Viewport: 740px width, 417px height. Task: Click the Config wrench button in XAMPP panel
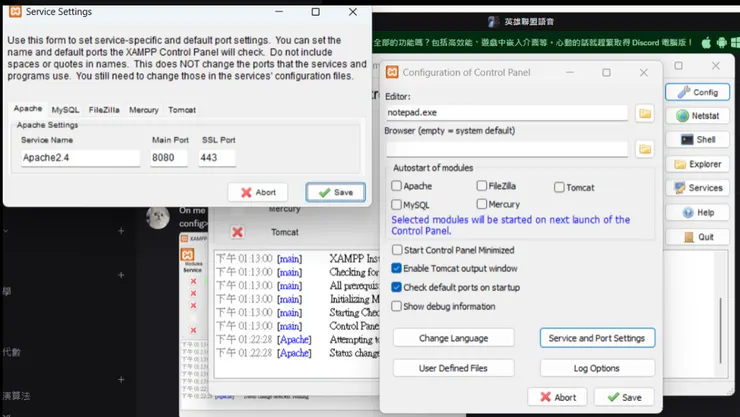tap(698, 92)
